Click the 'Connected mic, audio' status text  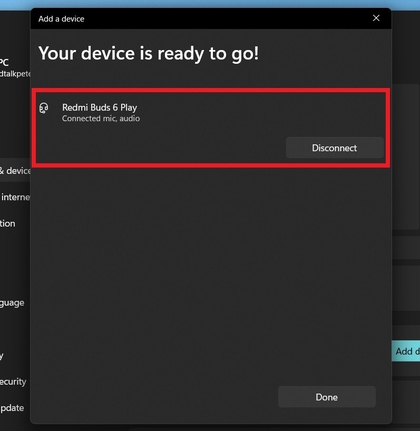pyautogui.click(x=101, y=119)
